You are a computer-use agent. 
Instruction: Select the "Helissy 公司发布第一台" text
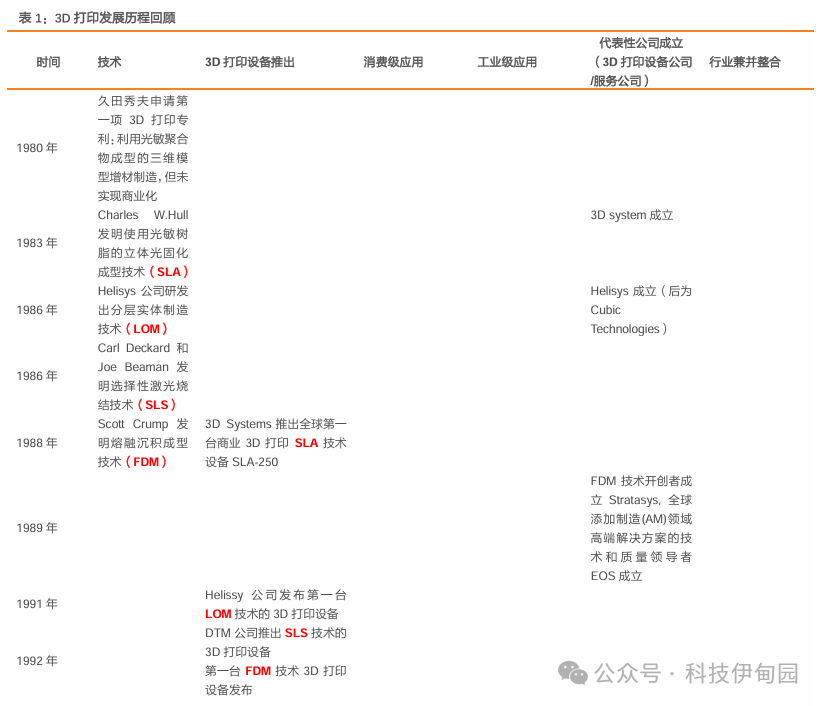276,594
